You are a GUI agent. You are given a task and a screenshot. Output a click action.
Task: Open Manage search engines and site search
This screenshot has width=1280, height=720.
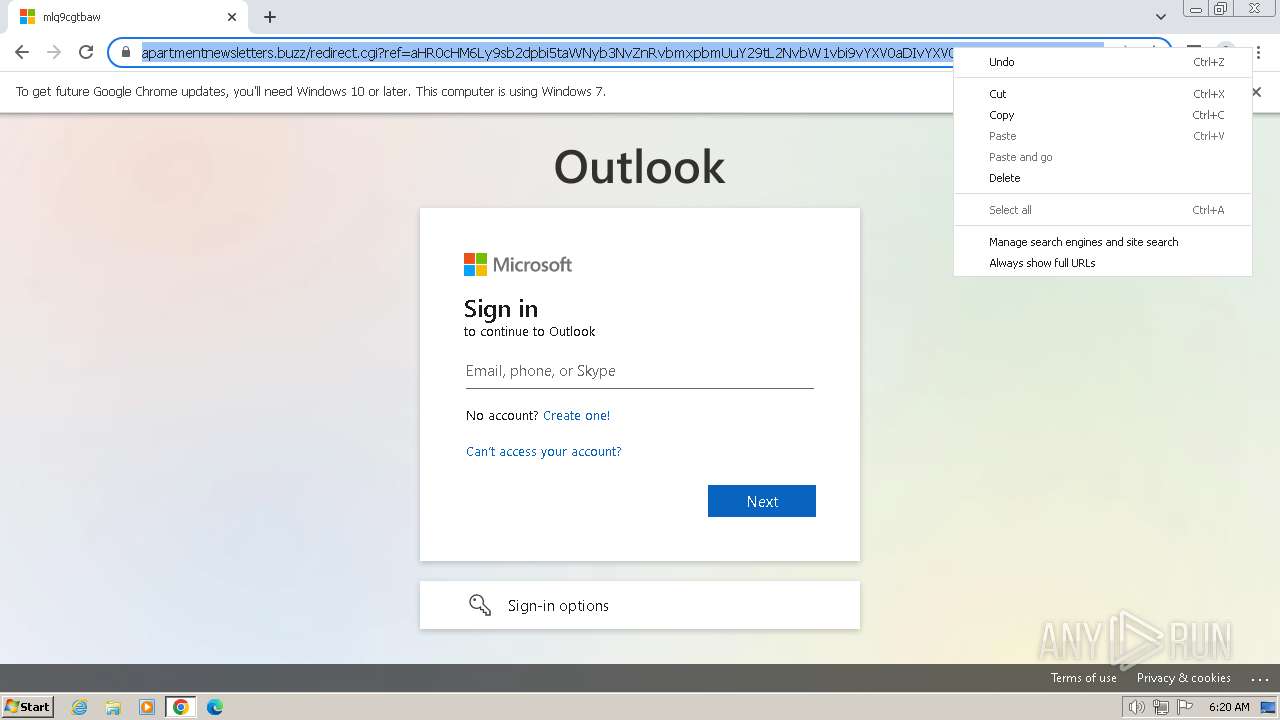pos(1102,242)
